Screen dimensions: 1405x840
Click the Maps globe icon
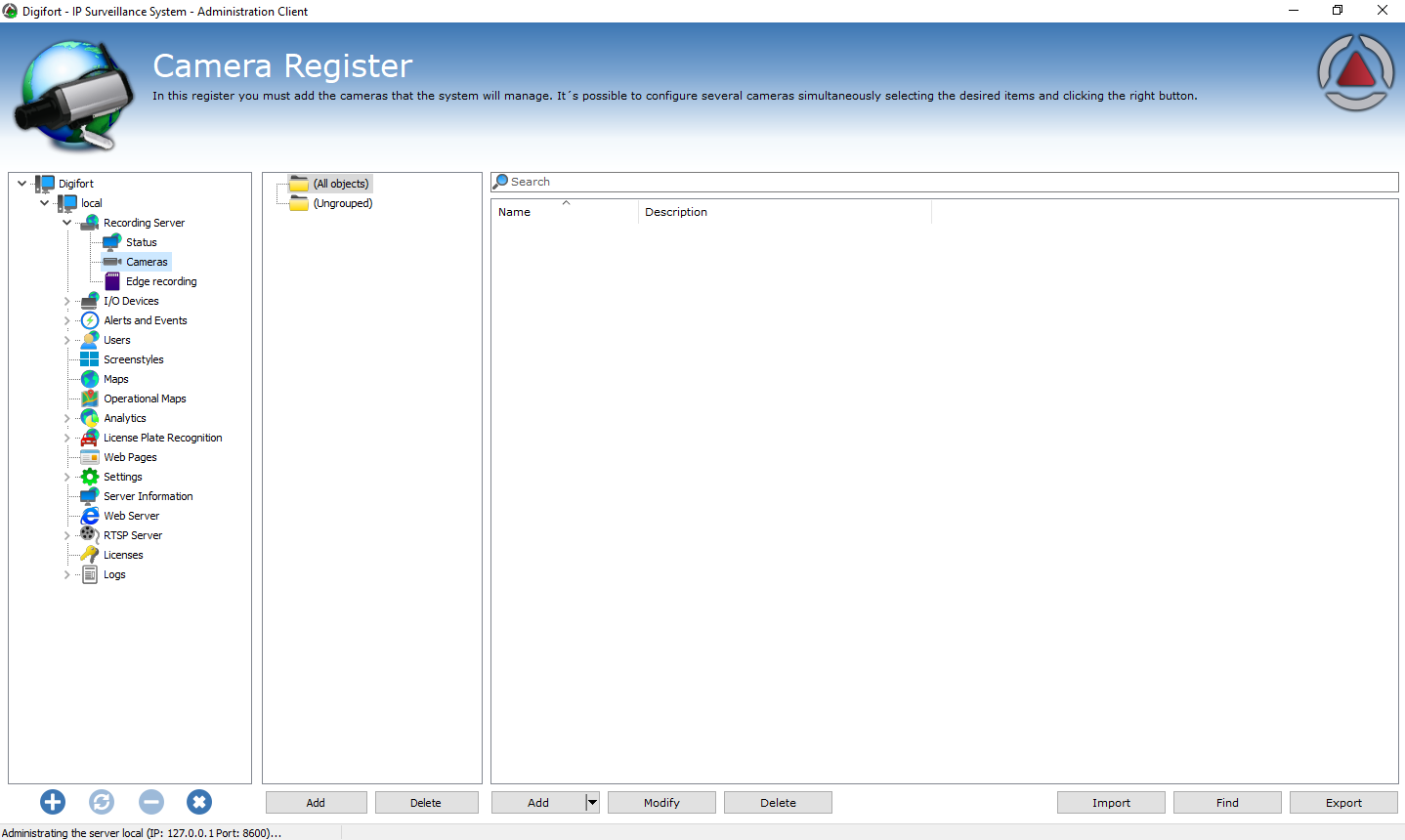click(x=90, y=379)
